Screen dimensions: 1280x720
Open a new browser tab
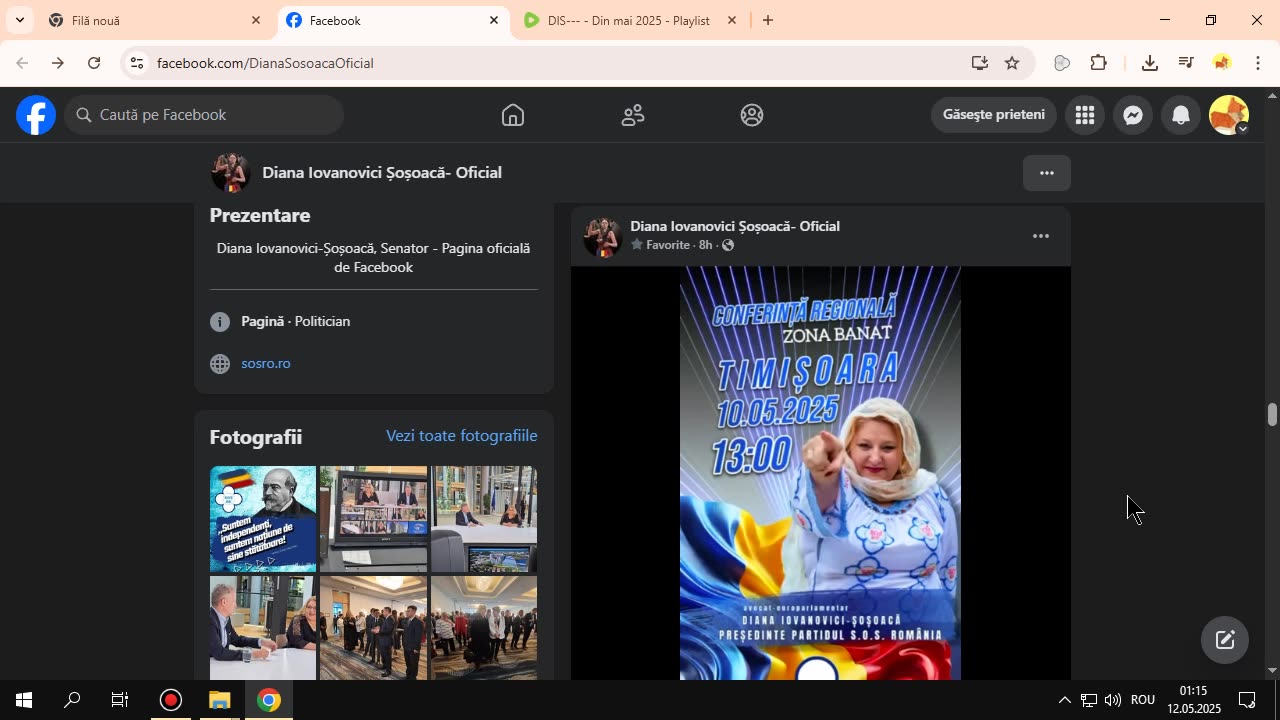point(768,20)
